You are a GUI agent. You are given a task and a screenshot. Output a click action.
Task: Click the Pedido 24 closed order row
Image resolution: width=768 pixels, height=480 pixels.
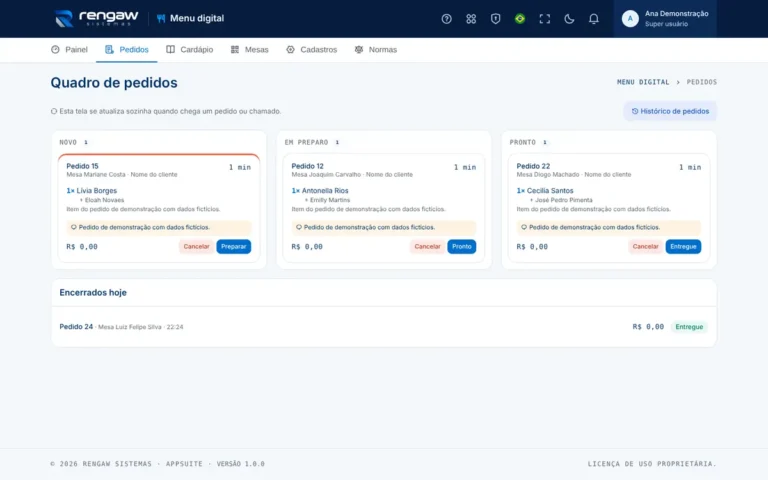click(384, 327)
